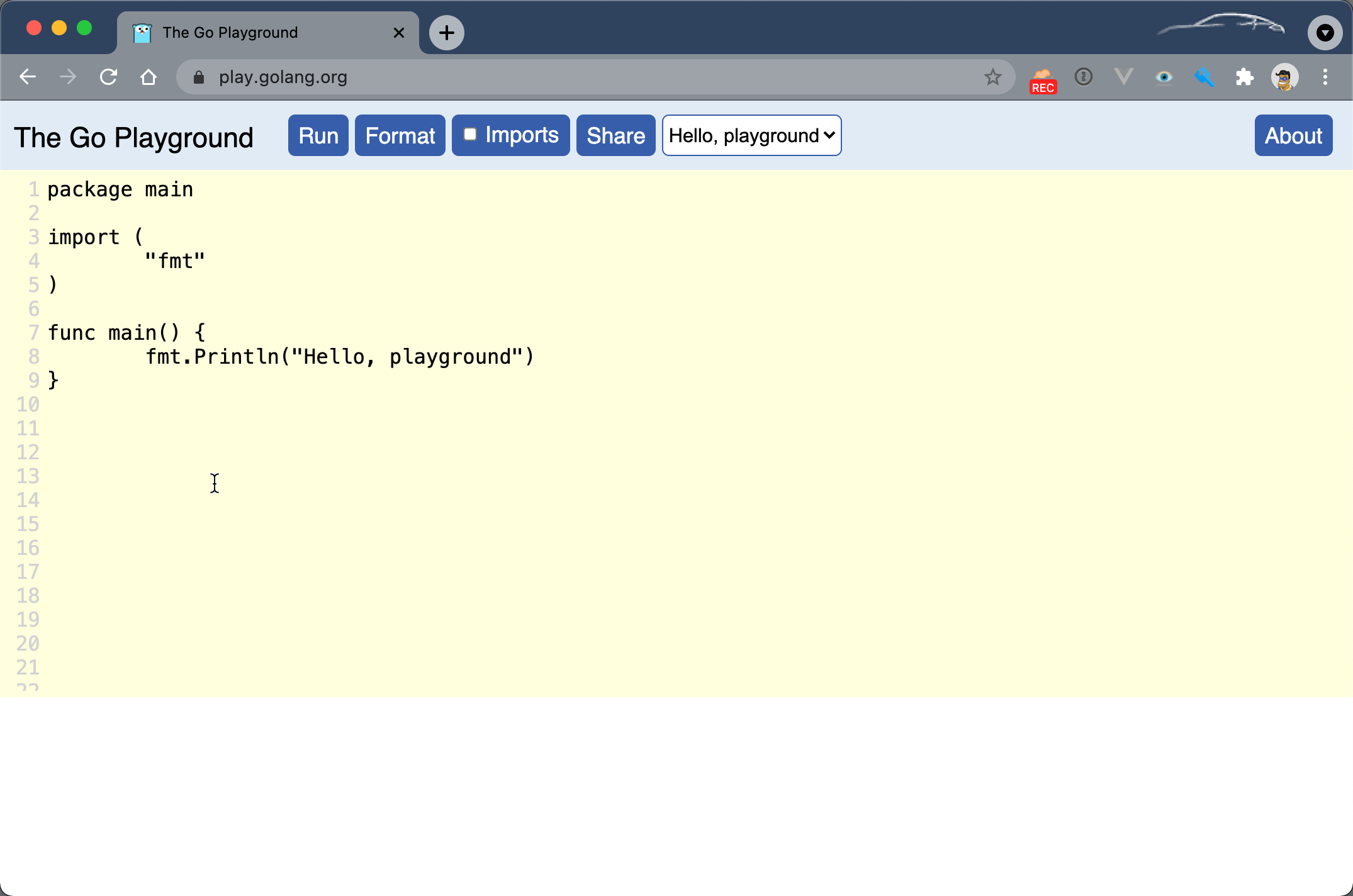This screenshot has width=1353, height=896.
Task: Toggle the Imports auto-management checkbox
Action: point(470,135)
